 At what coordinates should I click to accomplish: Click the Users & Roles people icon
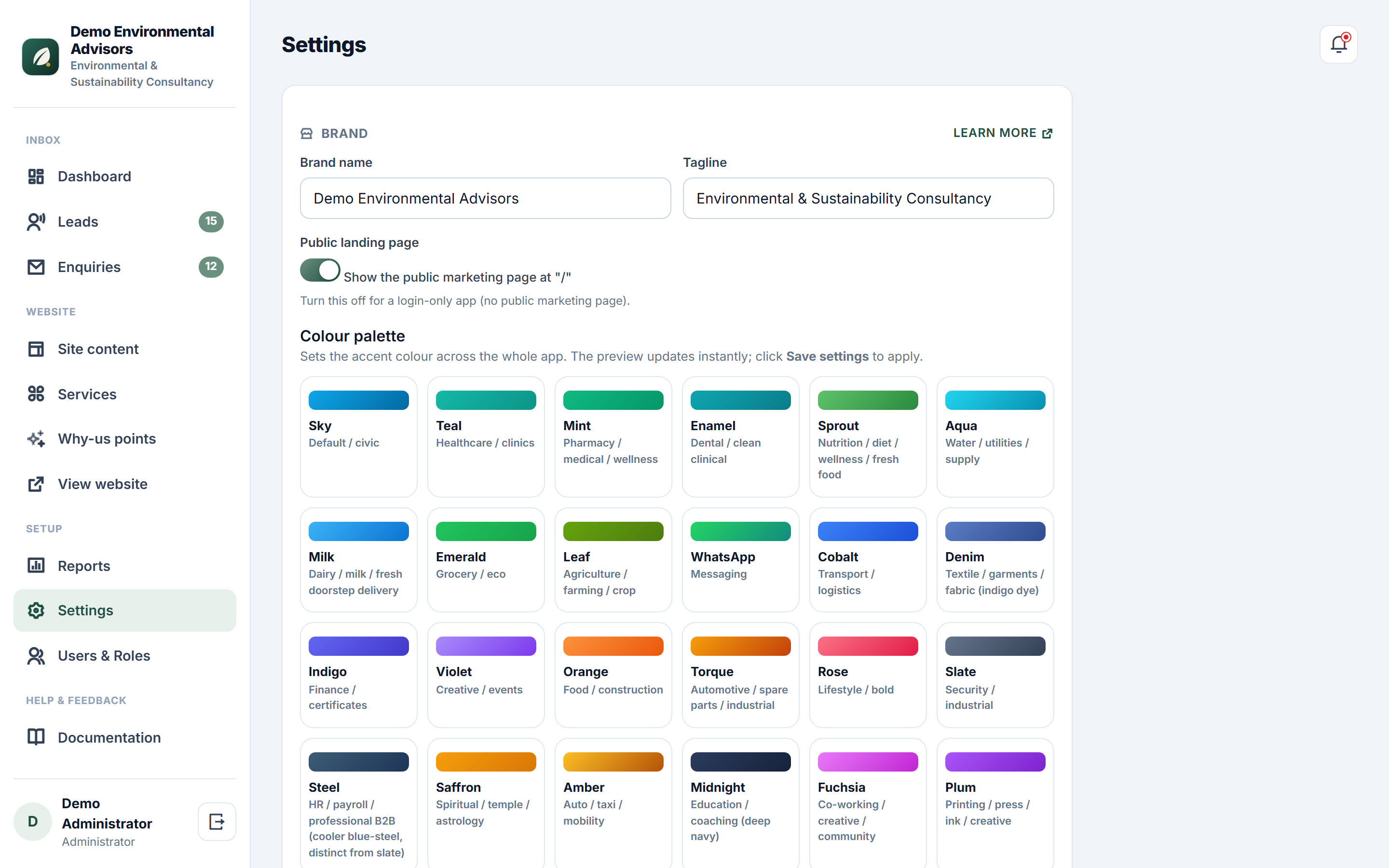[x=36, y=656]
